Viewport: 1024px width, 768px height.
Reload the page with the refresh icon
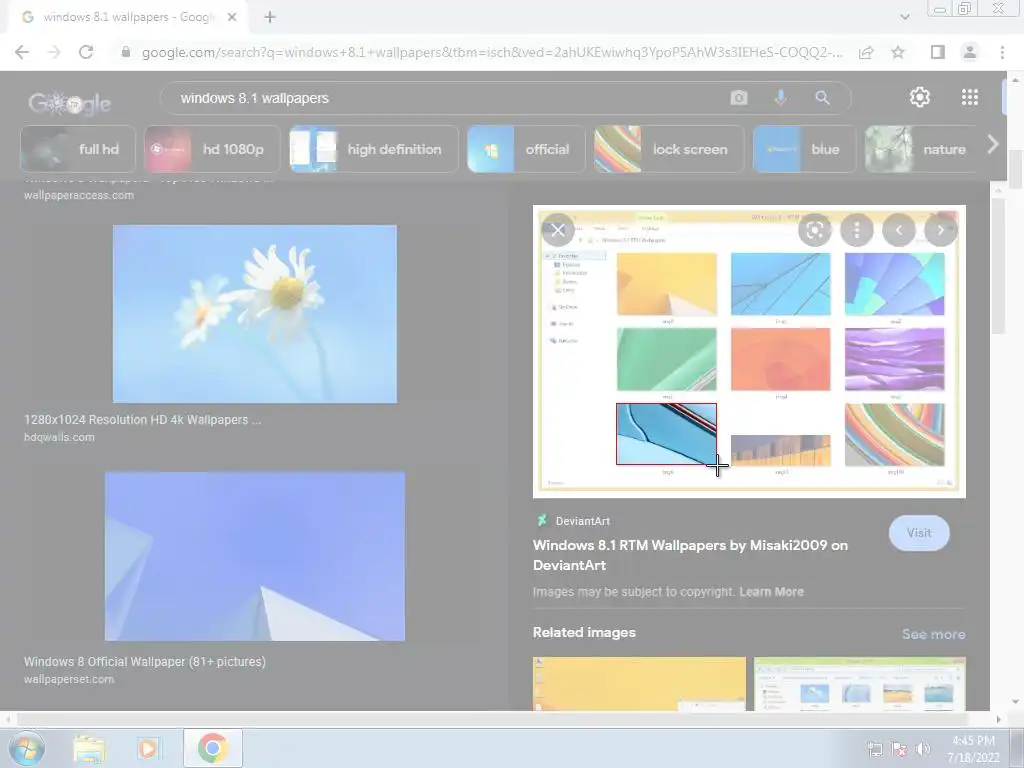pos(86,52)
